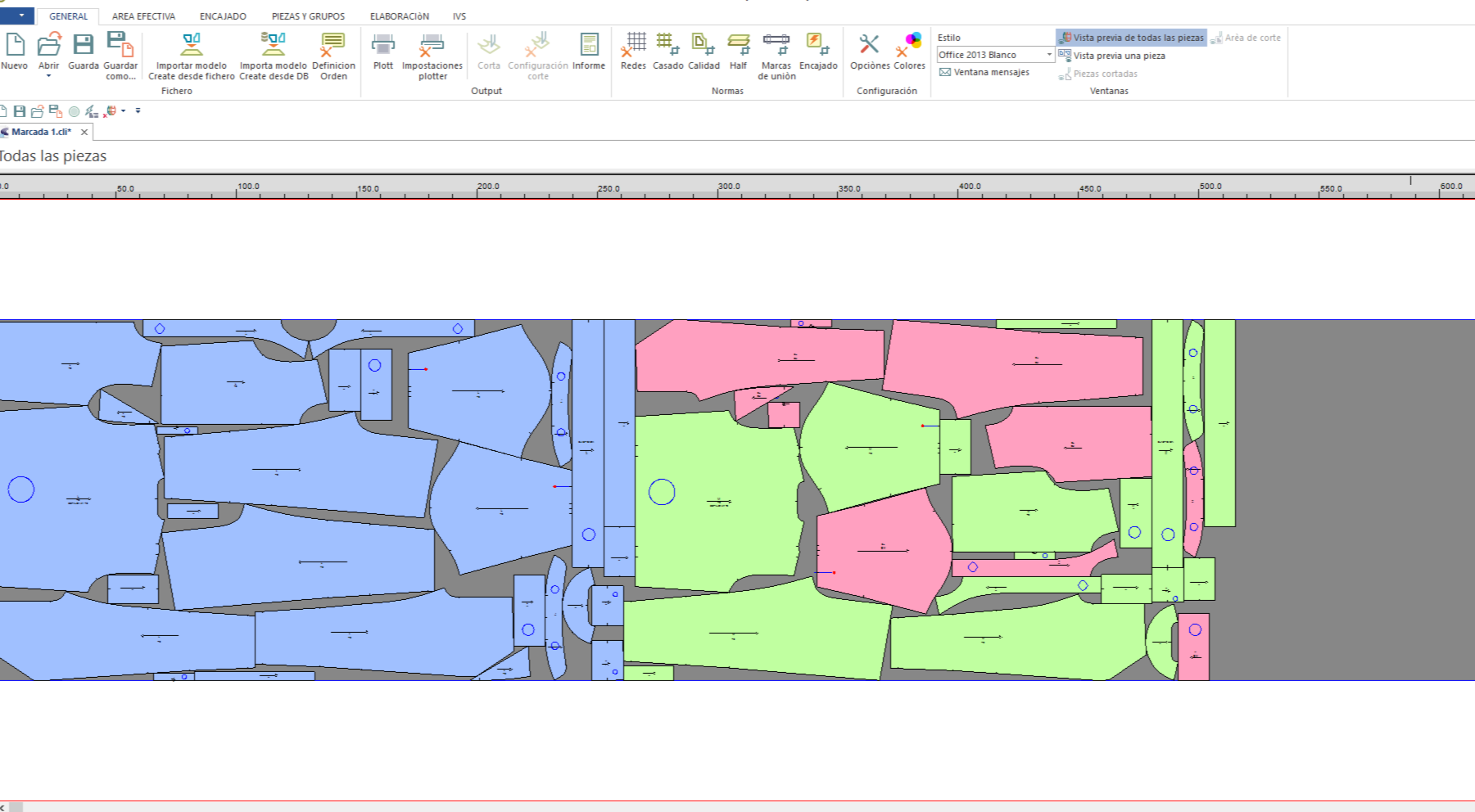The width and height of the screenshot is (1475, 812).
Task: Click the Casado norms icon
Action: 667,45
